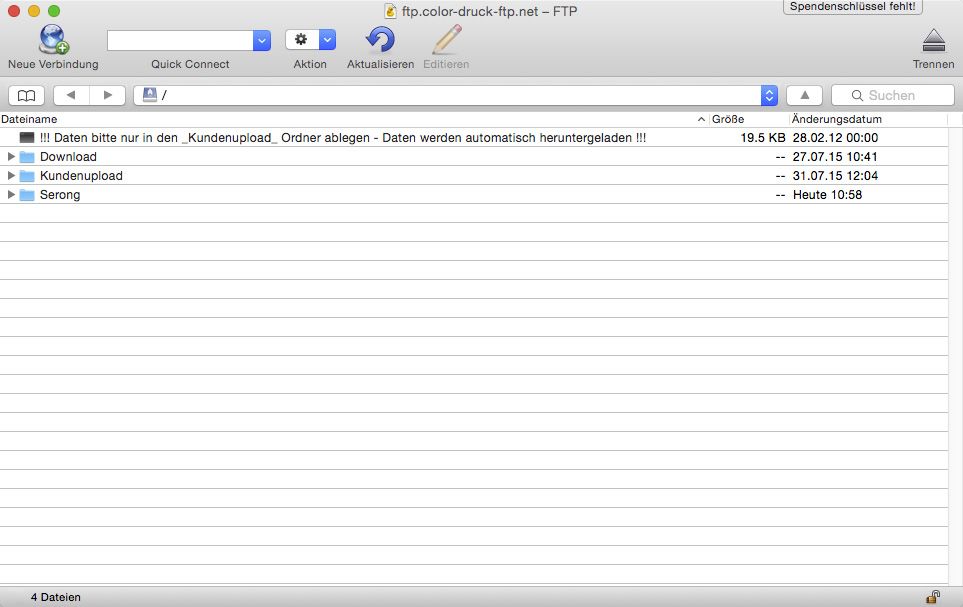Open the bookmarks book icon
Viewport: 963px width, 607px height.
click(x=26, y=95)
